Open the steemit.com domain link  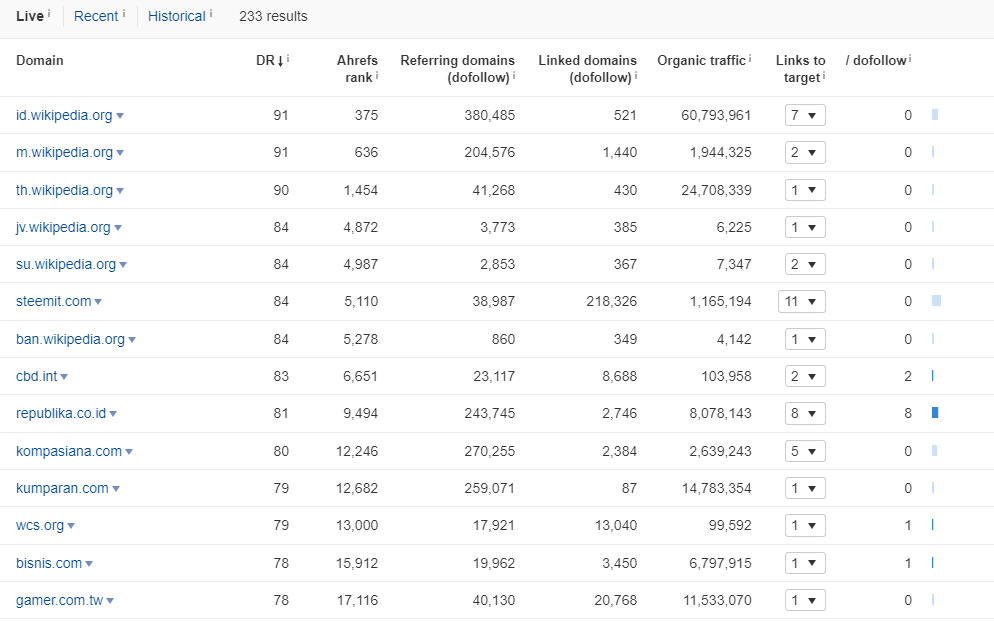[53, 302]
